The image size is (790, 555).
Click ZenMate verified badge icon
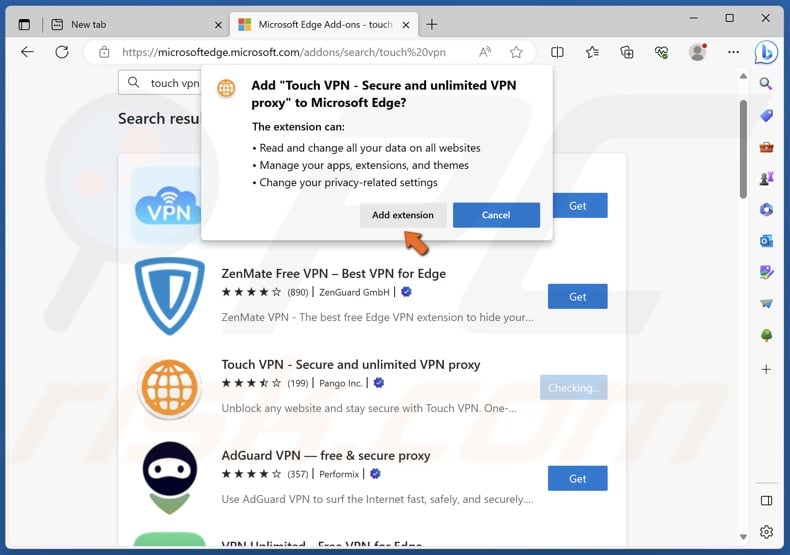point(406,292)
